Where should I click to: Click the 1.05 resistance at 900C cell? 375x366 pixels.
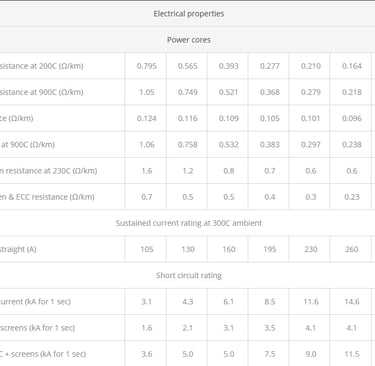[146, 92]
